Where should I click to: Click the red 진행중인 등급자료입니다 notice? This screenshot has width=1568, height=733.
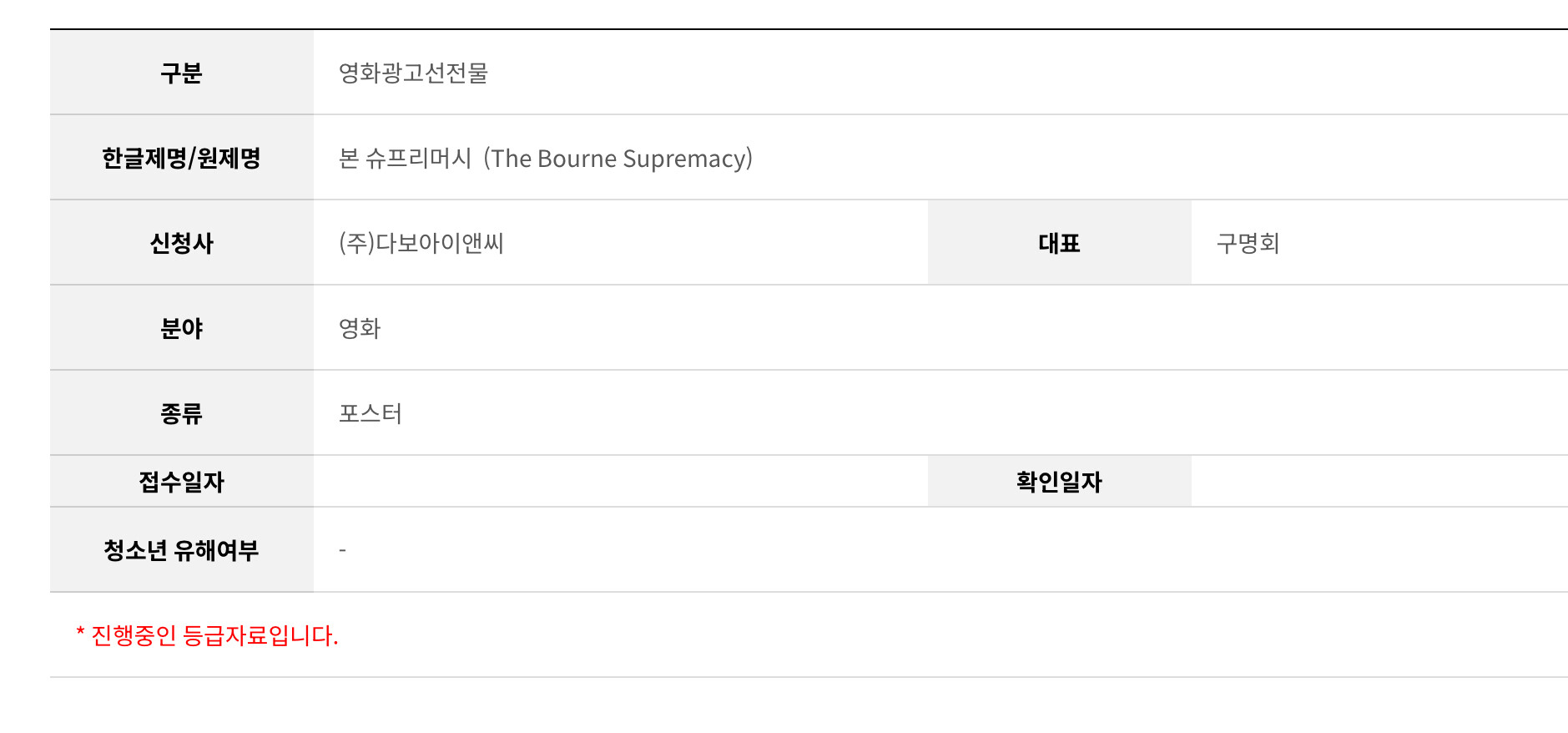[207, 635]
